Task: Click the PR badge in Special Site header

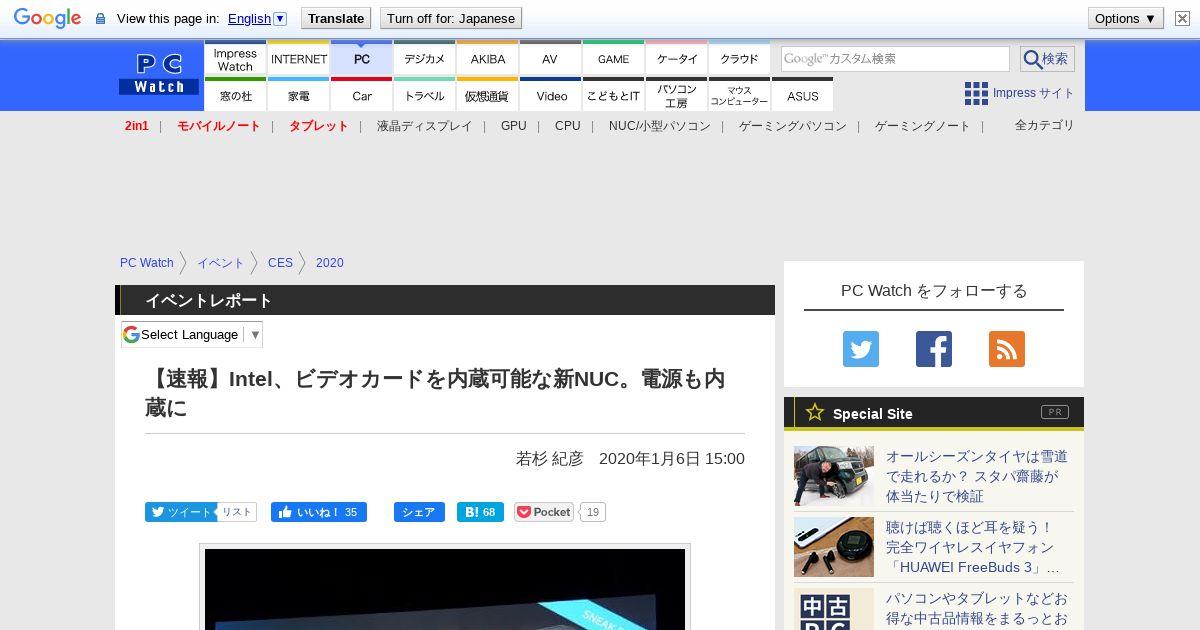Action: point(1054,412)
